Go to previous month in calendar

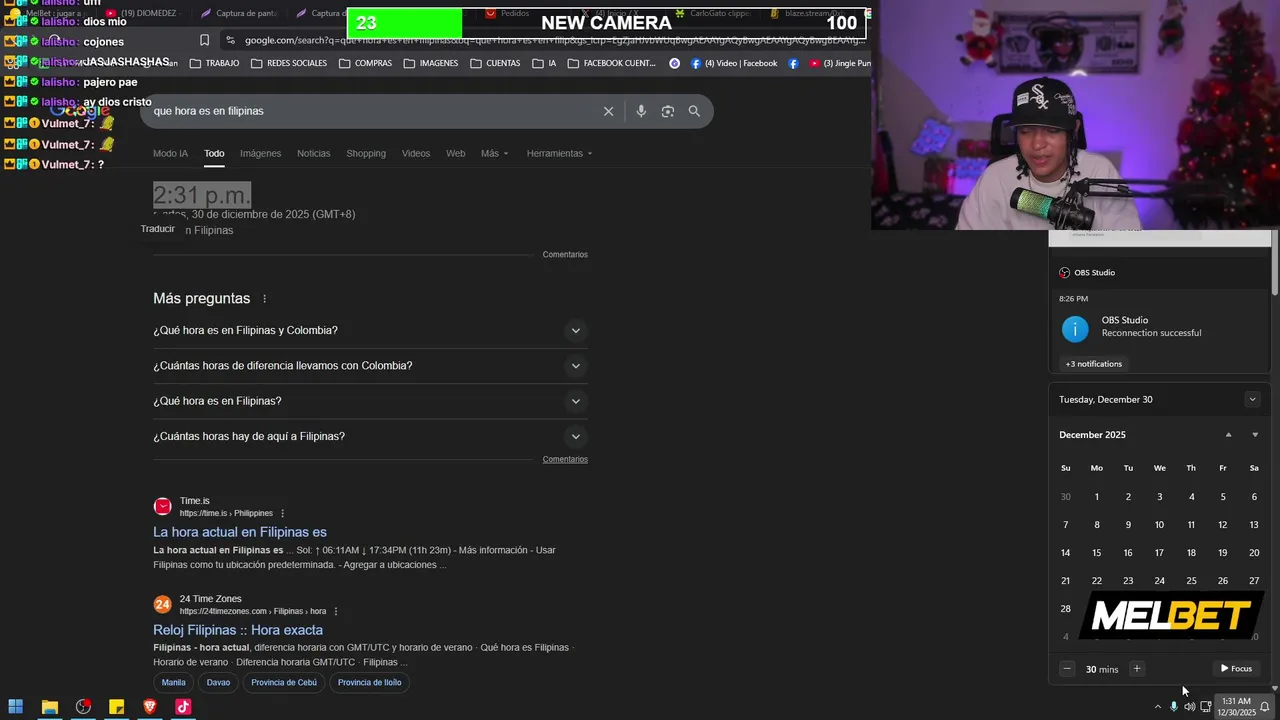tap(1229, 435)
